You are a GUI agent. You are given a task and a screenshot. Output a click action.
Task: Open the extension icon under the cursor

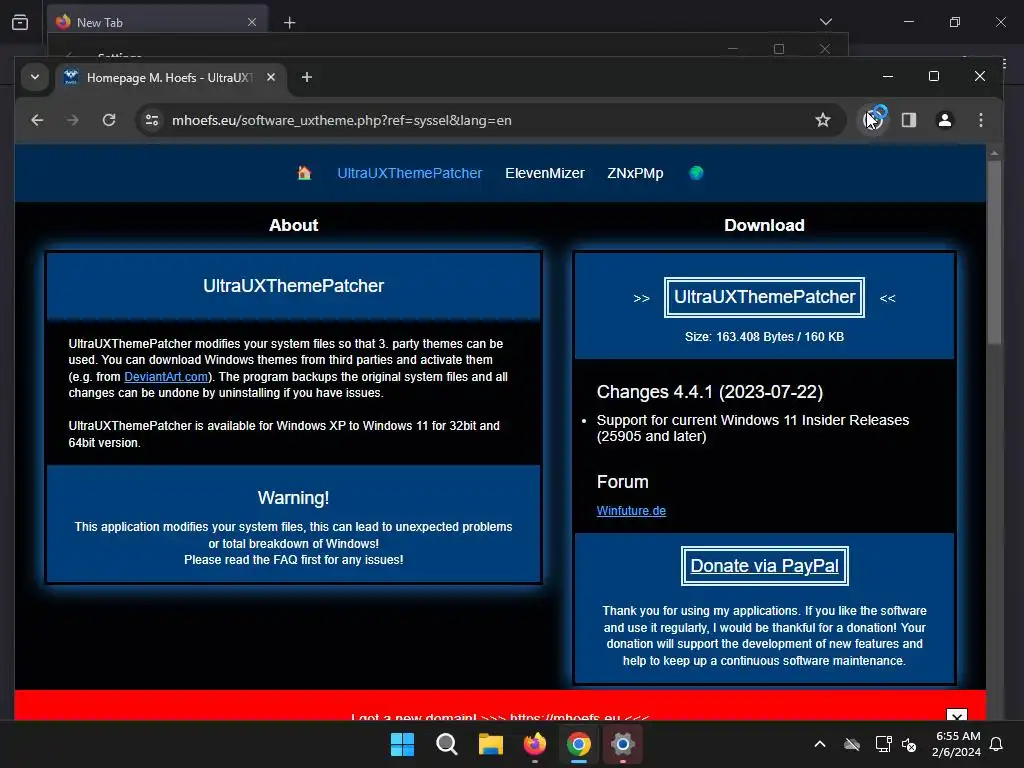click(873, 120)
